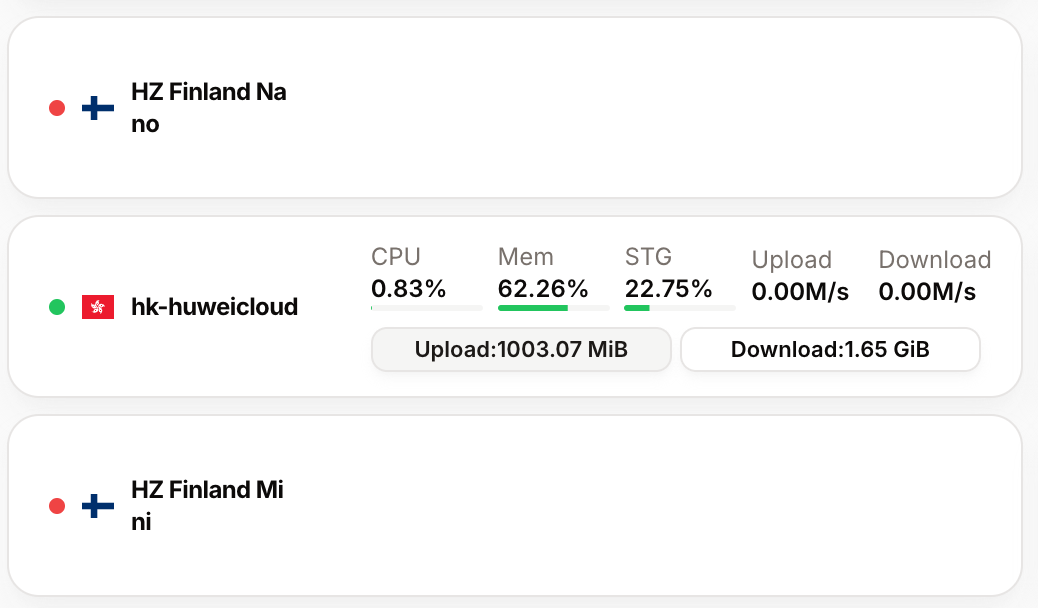Click the Mem usage progress bar
Screen dimensions: 1038x608
(x=553, y=308)
